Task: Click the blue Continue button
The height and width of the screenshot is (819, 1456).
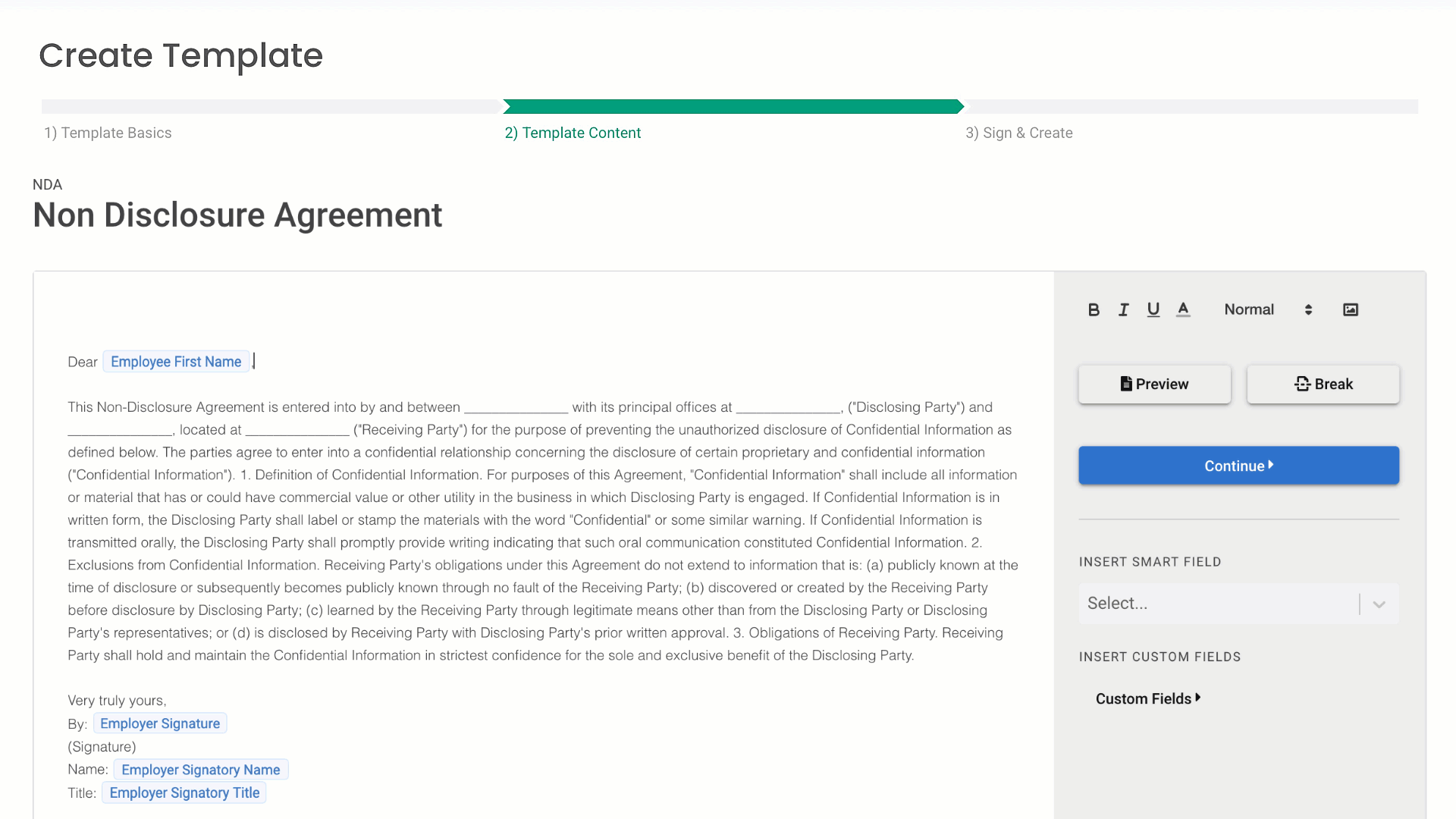Action: pos(1238,466)
